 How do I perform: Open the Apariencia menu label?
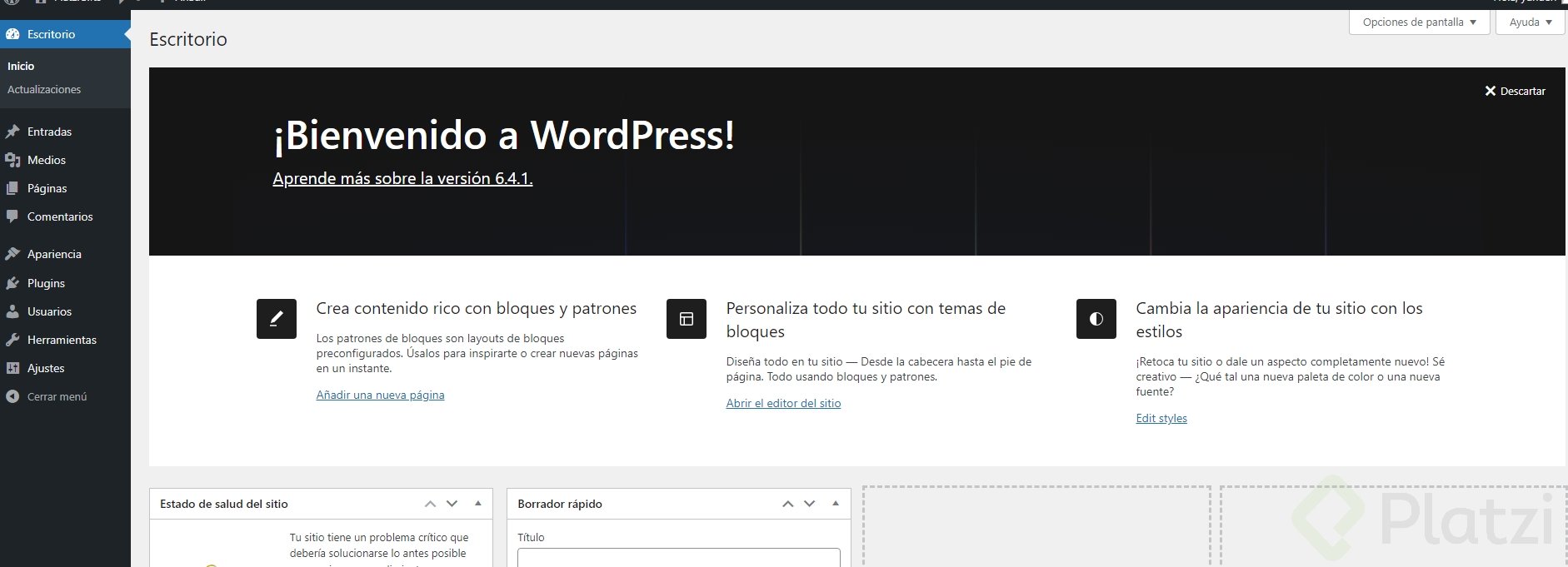54,254
